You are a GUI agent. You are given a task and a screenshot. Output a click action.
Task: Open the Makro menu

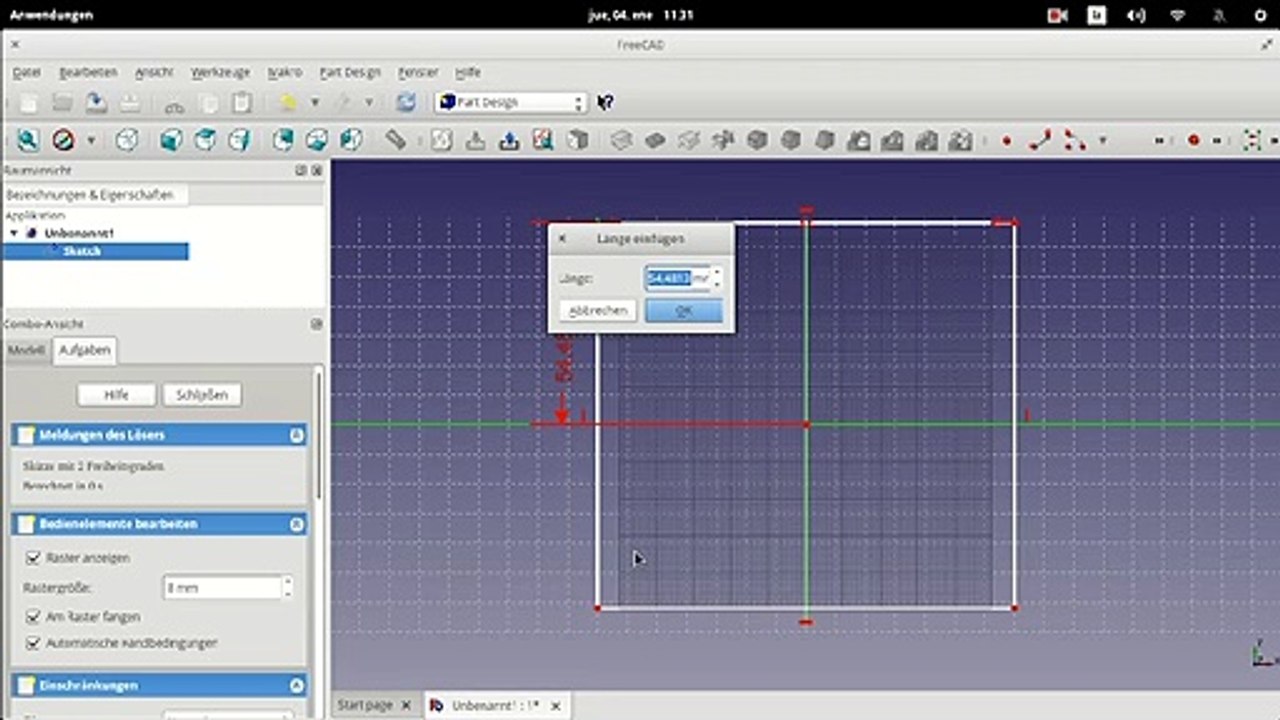284,72
